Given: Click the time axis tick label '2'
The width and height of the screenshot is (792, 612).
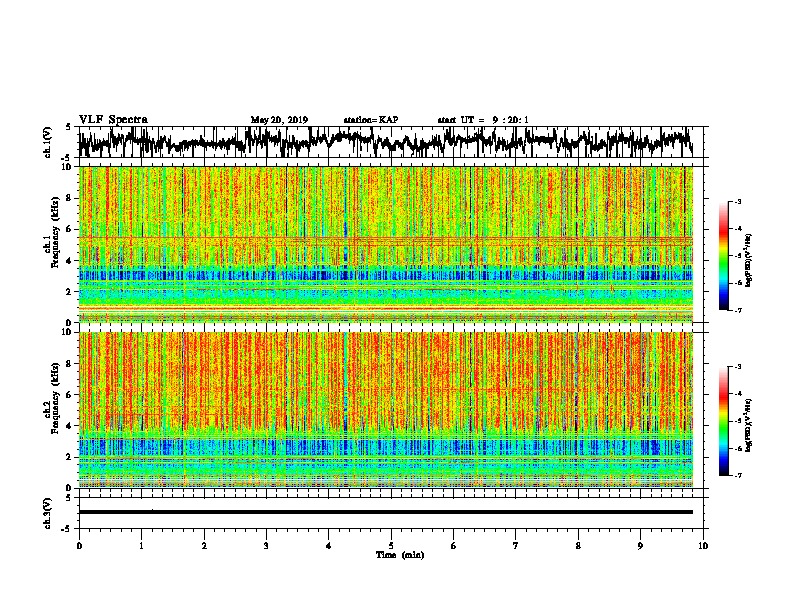Looking at the screenshot, I should [204, 546].
